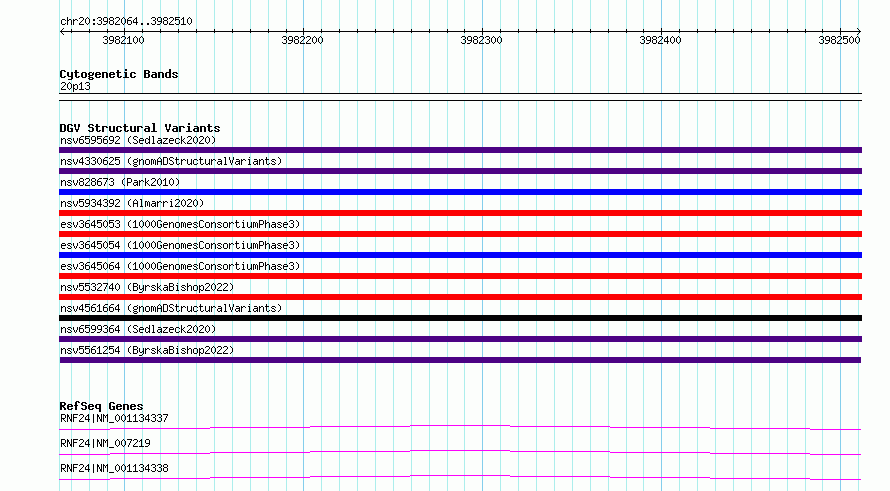The width and height of the screenshot is (890, 491).
Task: Click variant label nsv6599364 (Sedlazeck2020)
Action: pyautogui.click(x=138, y=329)
